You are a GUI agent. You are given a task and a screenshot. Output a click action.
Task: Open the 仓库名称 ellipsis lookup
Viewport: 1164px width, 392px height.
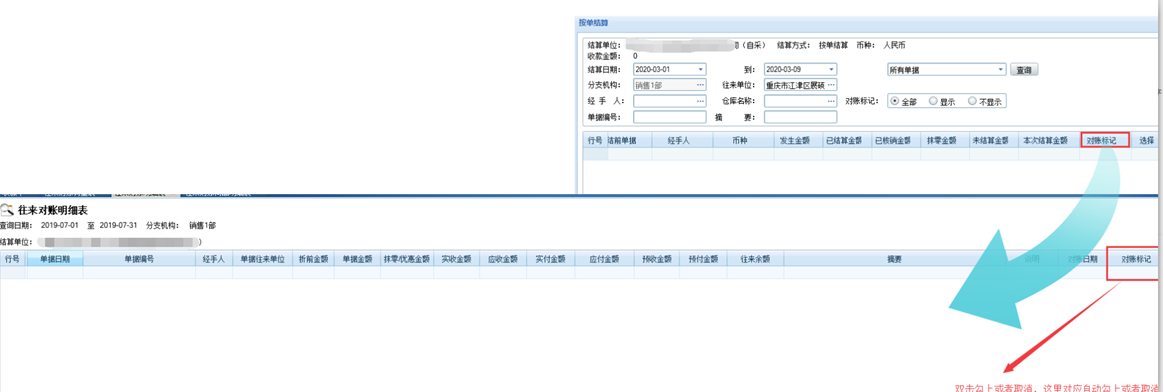[x=831, y=100]
